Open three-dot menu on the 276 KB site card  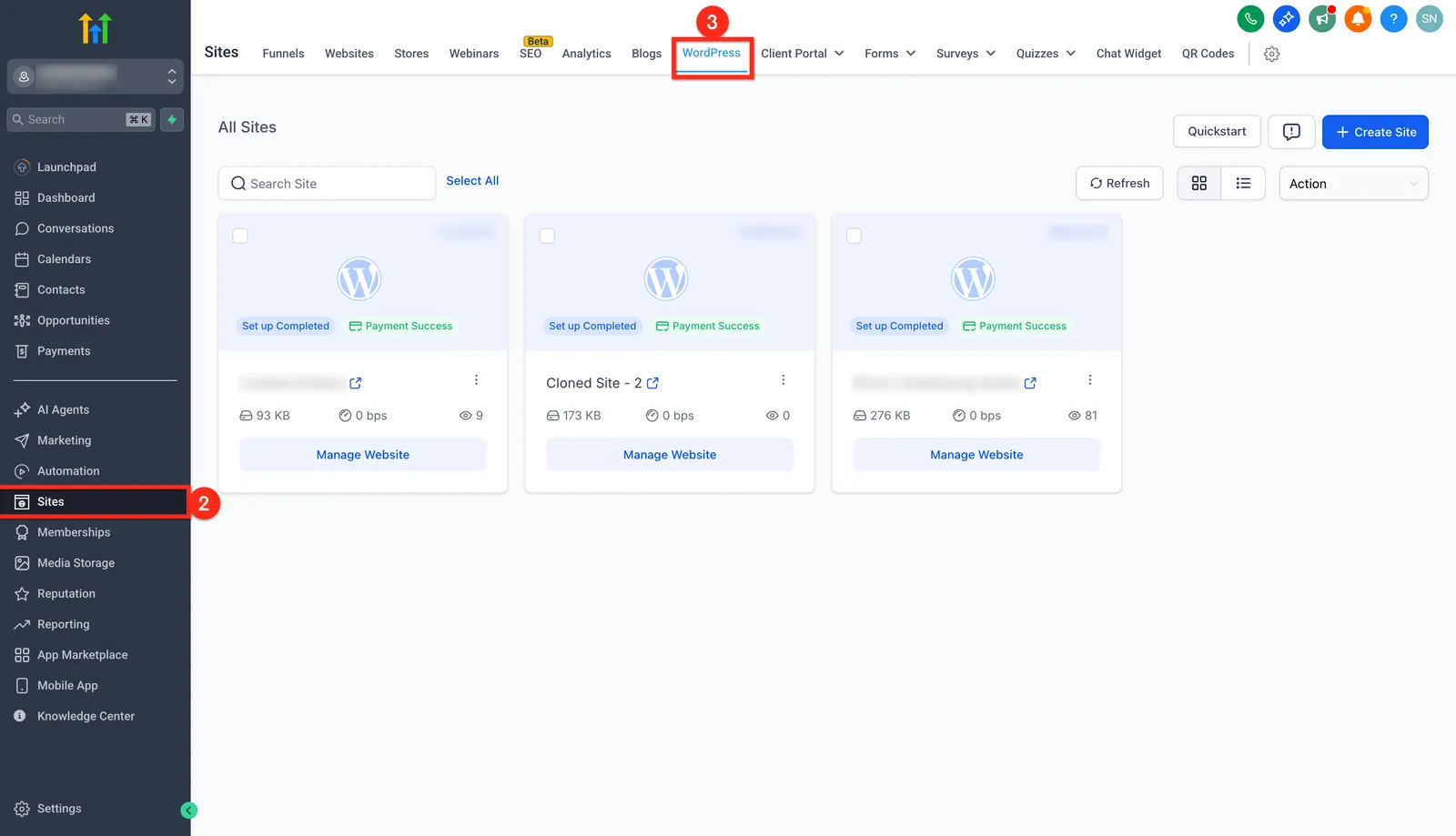[1089, 380]
